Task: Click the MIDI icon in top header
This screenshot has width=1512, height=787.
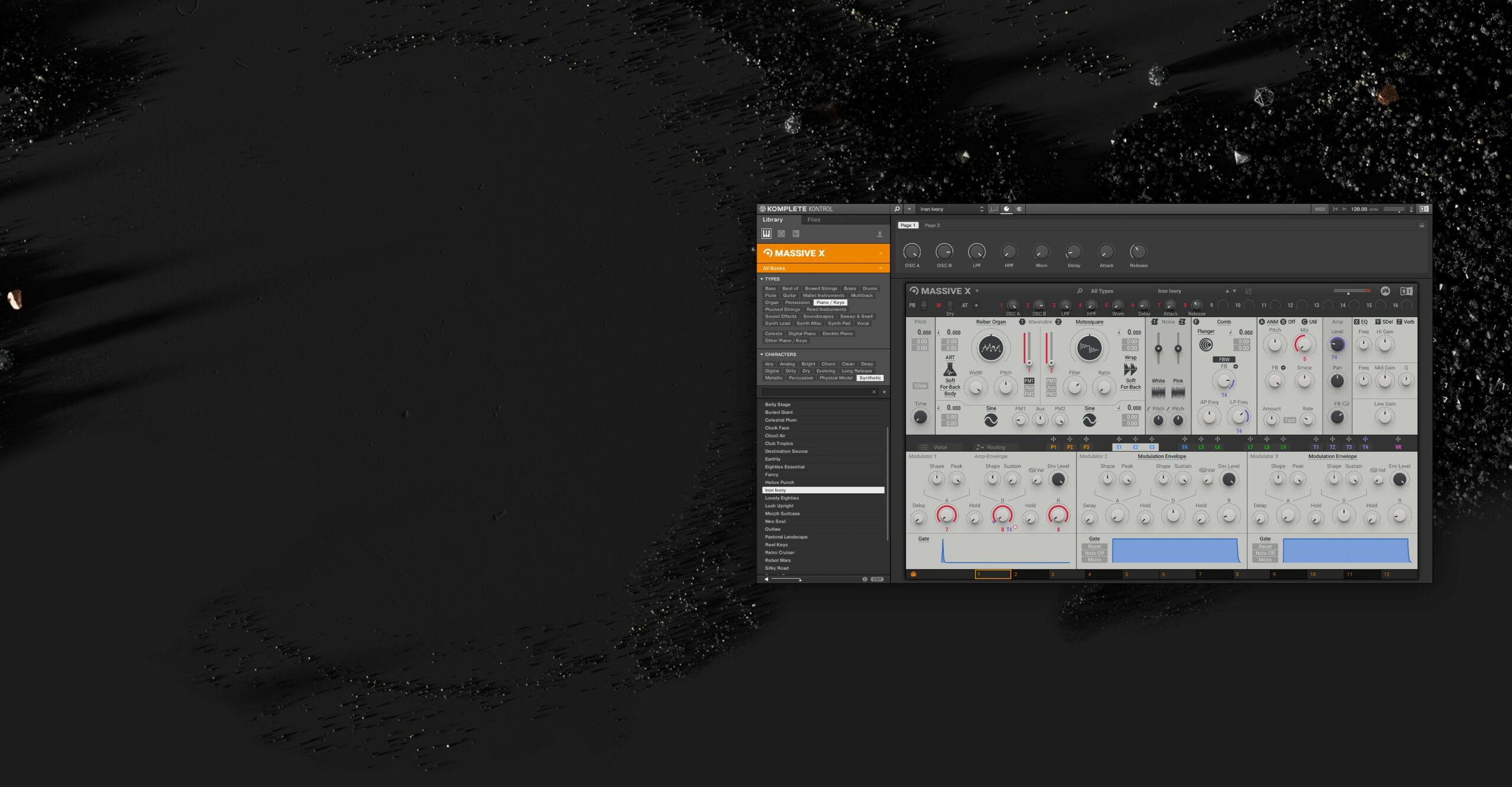Action: point(1319,209)
